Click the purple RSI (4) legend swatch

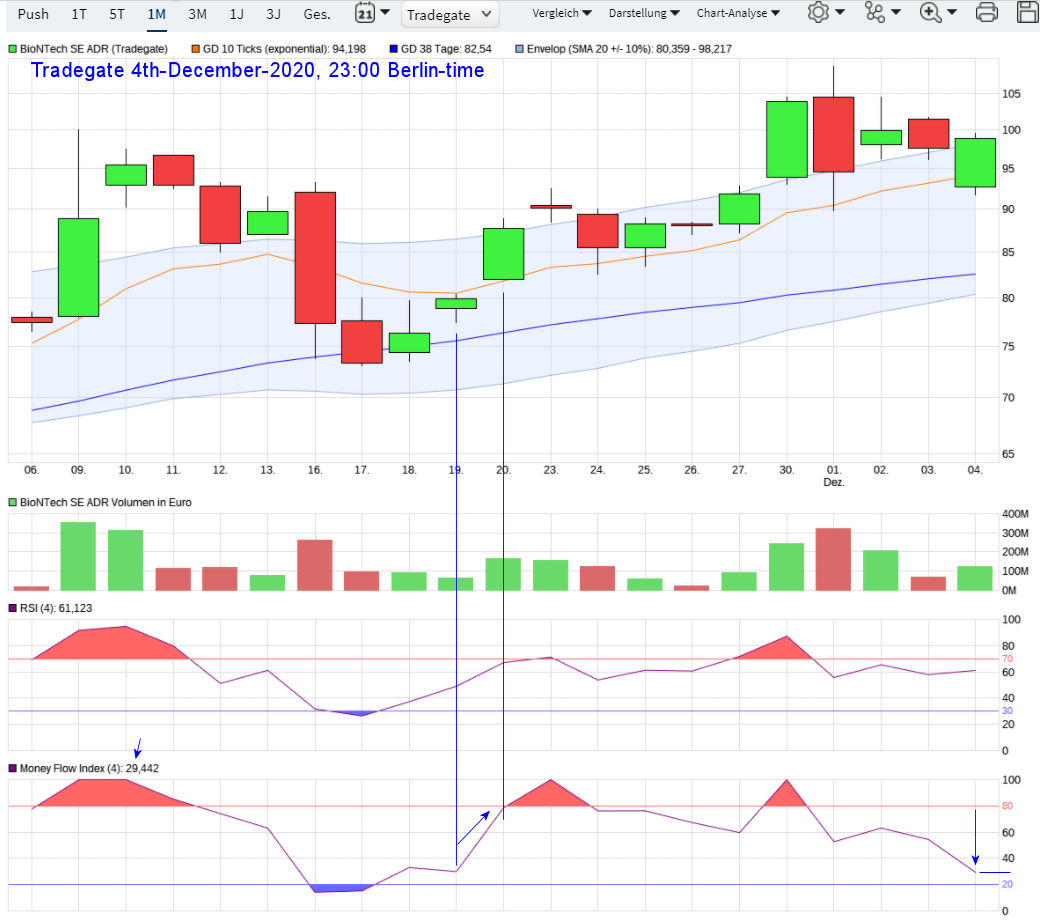click(x=13, y=608)
